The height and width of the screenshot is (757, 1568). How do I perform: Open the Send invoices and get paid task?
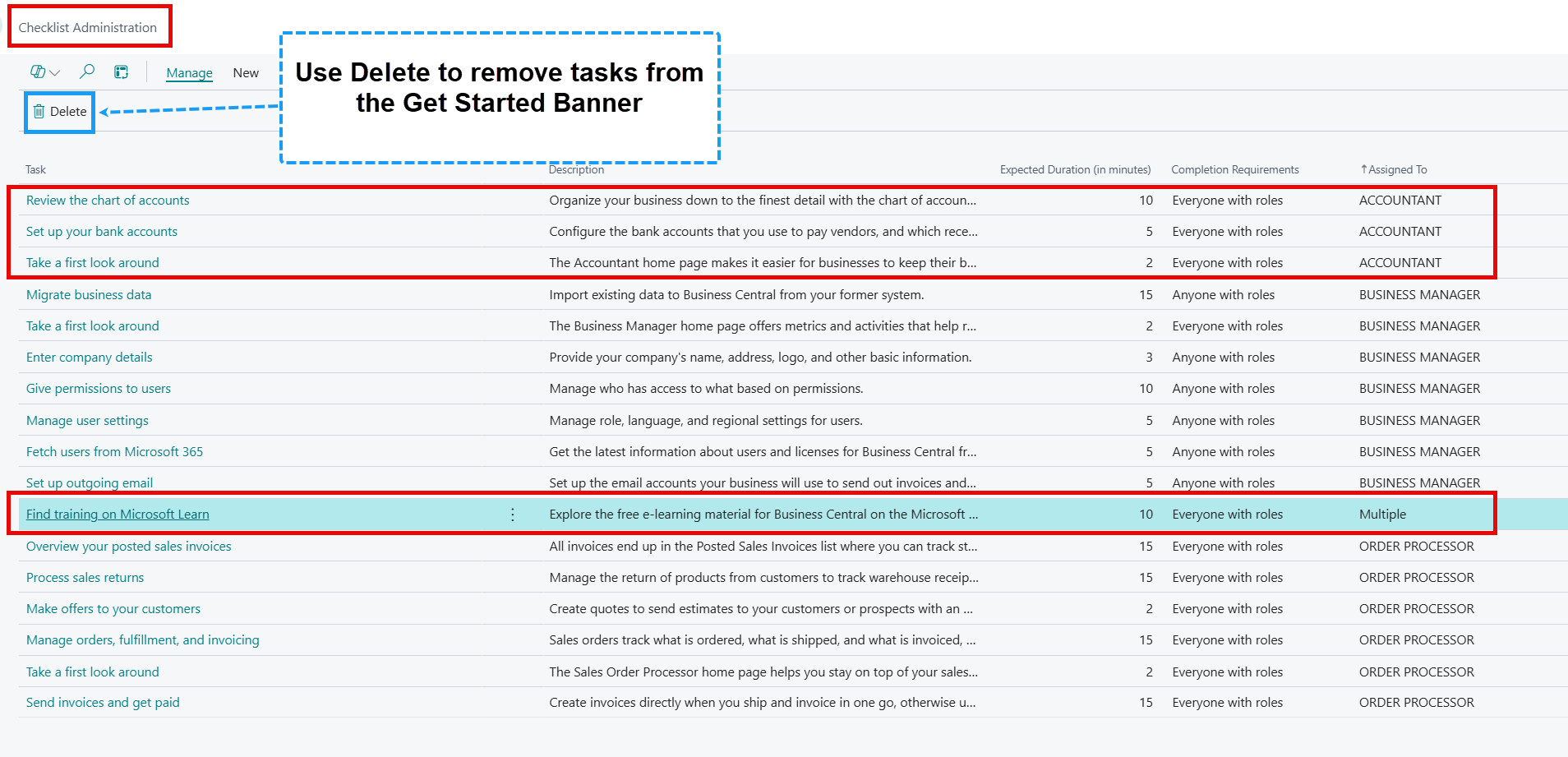[102, 702]
